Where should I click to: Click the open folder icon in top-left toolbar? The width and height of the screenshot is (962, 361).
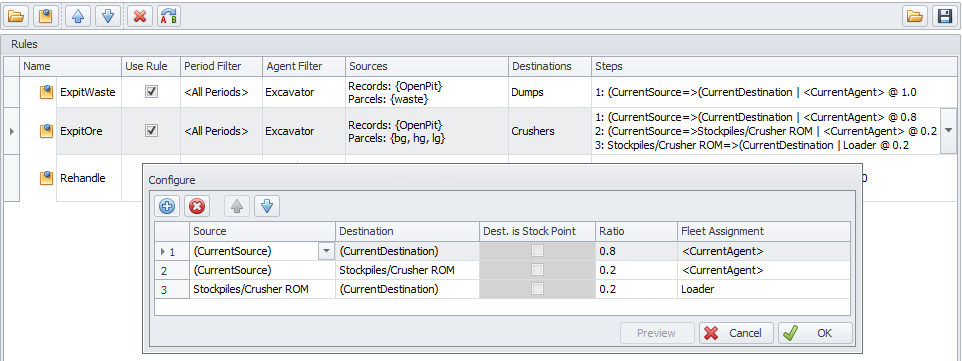click(x=16, y=16)
